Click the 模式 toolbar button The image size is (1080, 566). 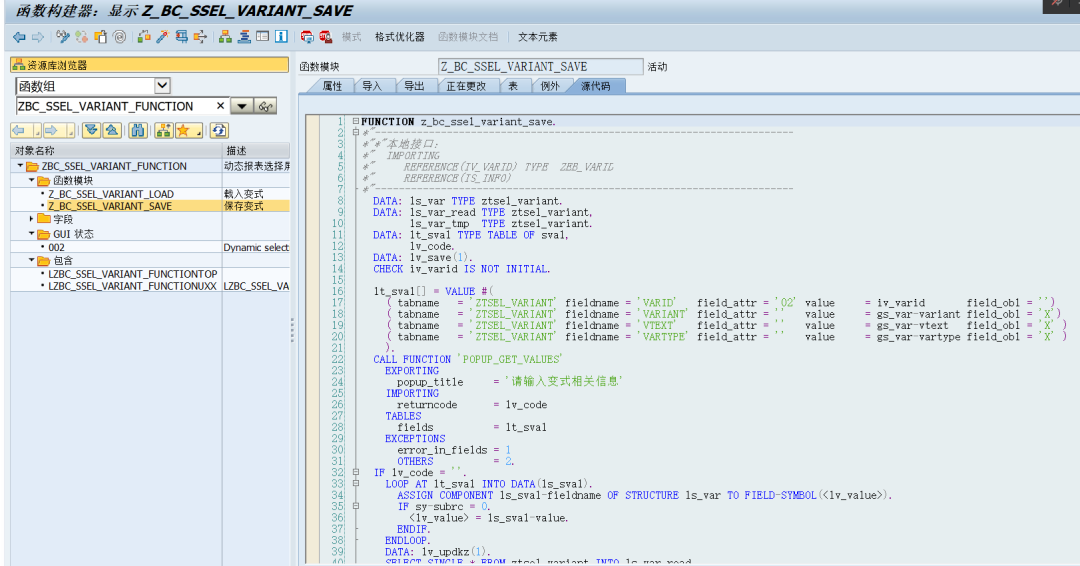(x=351, y=37)
